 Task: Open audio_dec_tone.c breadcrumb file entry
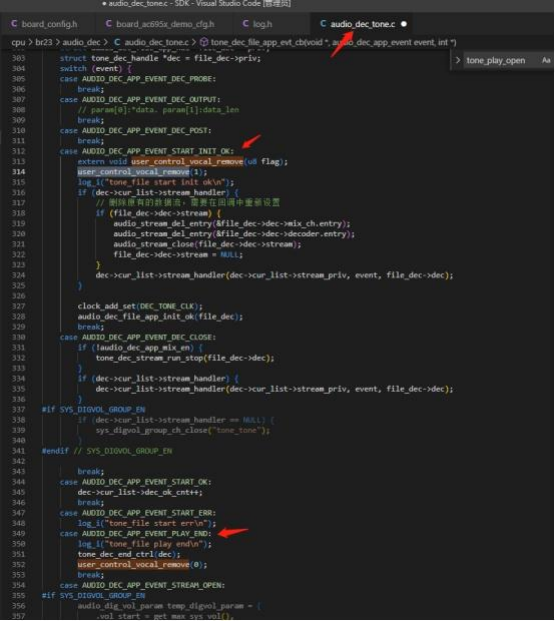click(156, 42)
